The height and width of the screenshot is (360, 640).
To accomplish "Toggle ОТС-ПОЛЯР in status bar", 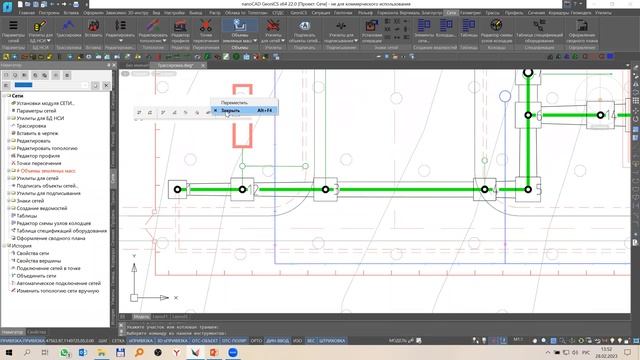I will (234, 340).
